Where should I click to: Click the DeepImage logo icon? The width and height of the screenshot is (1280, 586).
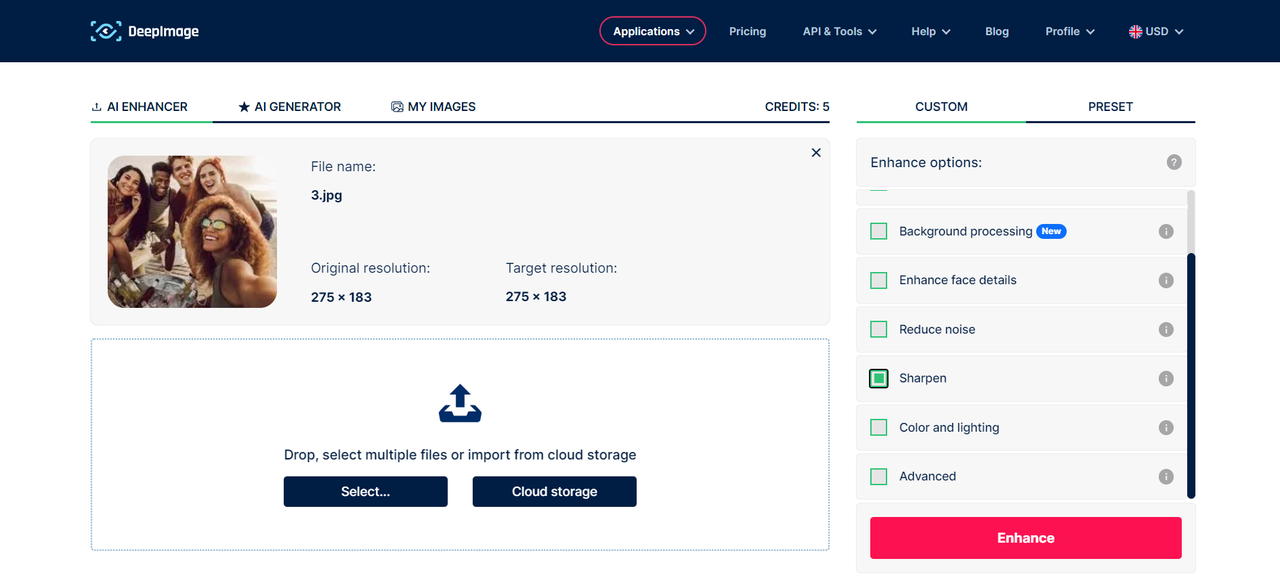[x=105, y=31]
